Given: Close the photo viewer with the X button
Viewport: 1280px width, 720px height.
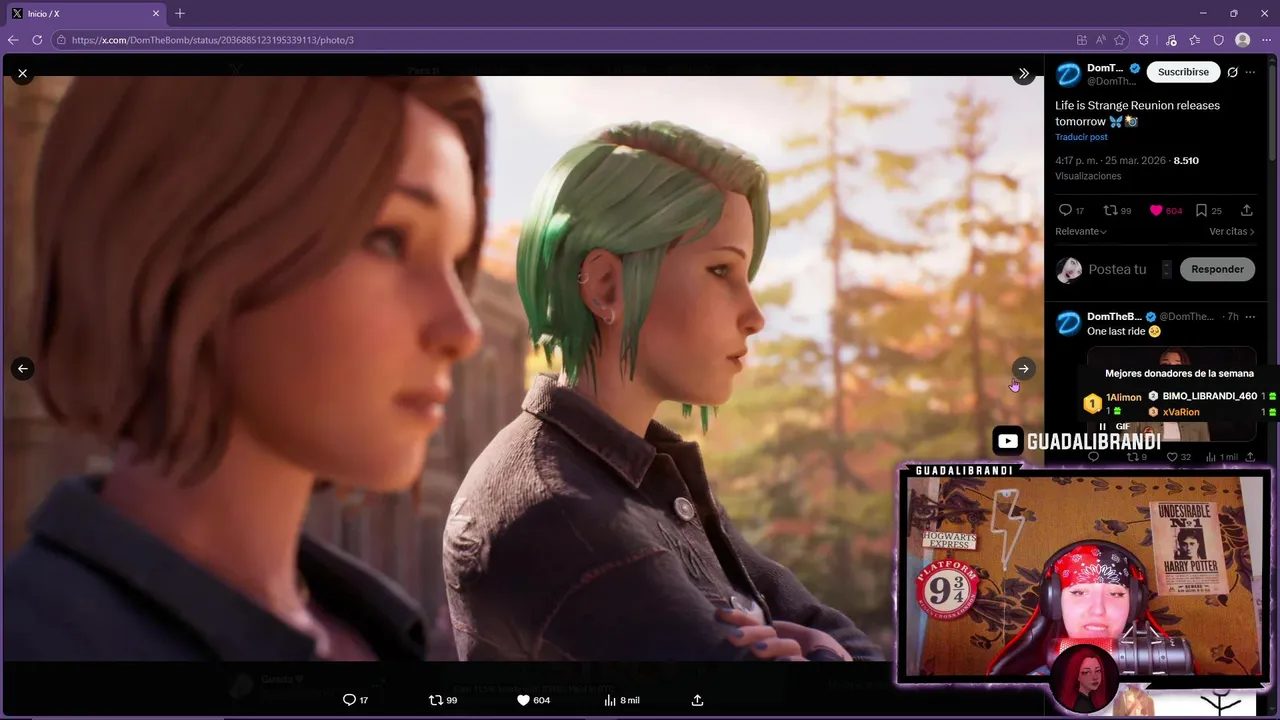Looking at the screenshot, I should [22, 73].
